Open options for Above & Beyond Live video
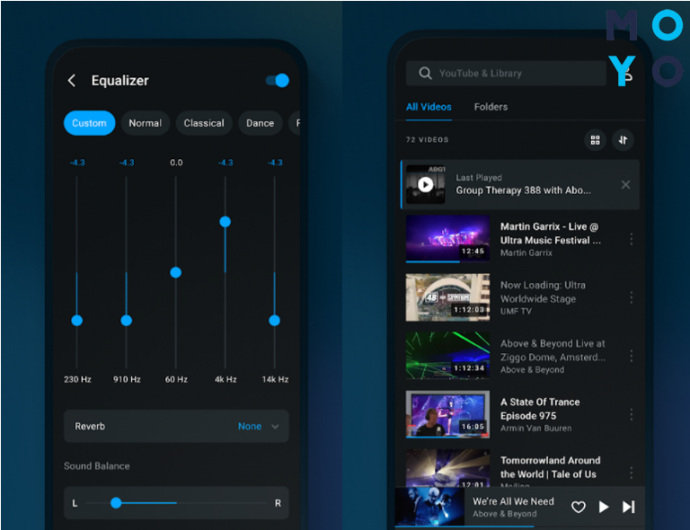 [x=631, y=356]
